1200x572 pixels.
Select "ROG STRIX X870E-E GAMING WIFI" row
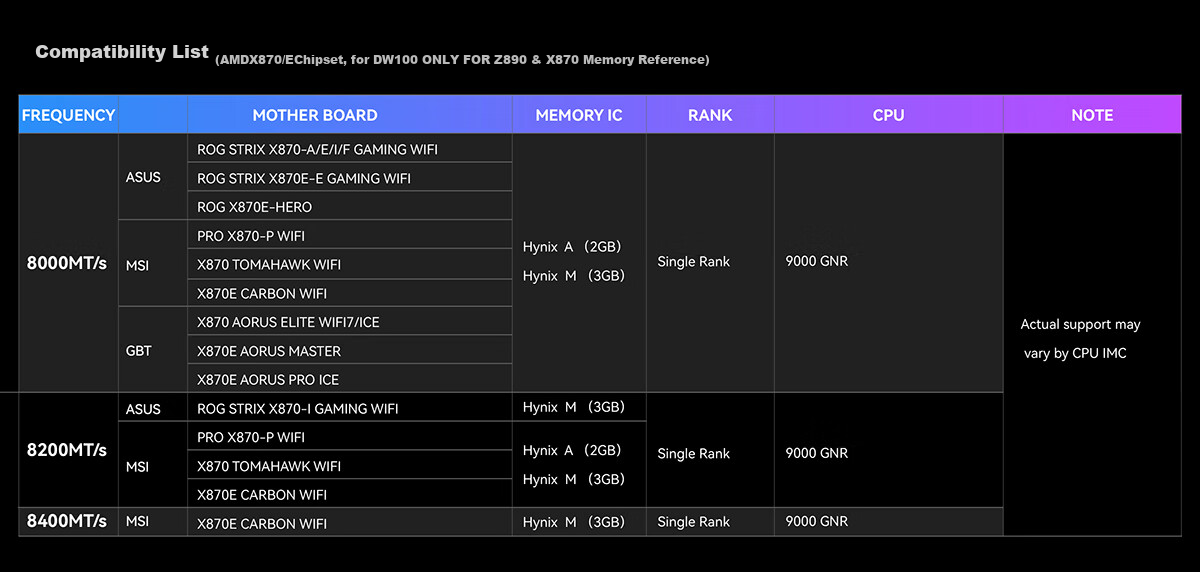[x=350, y=178]
